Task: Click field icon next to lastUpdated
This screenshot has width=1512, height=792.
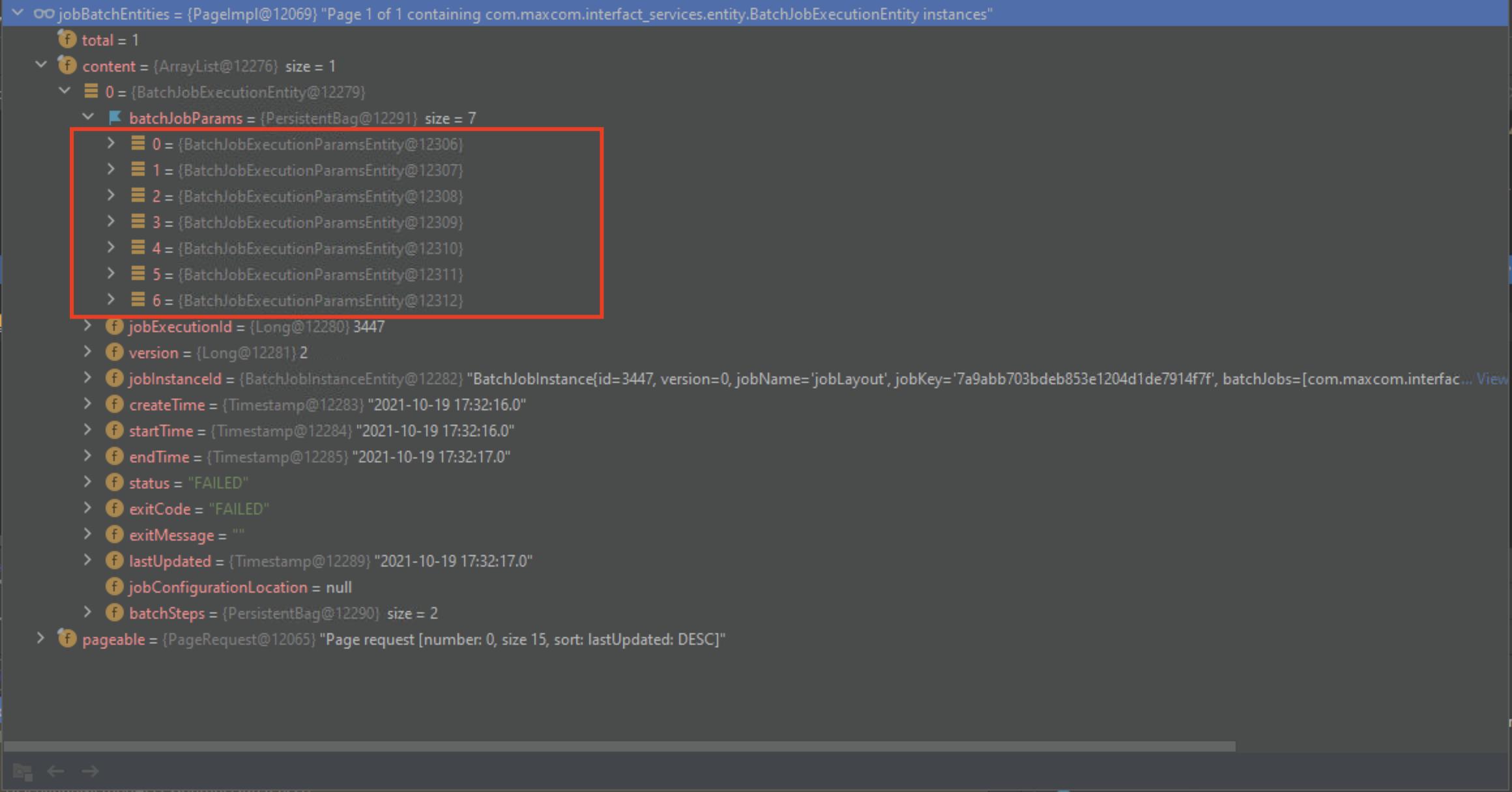Action: click(115, 561)
